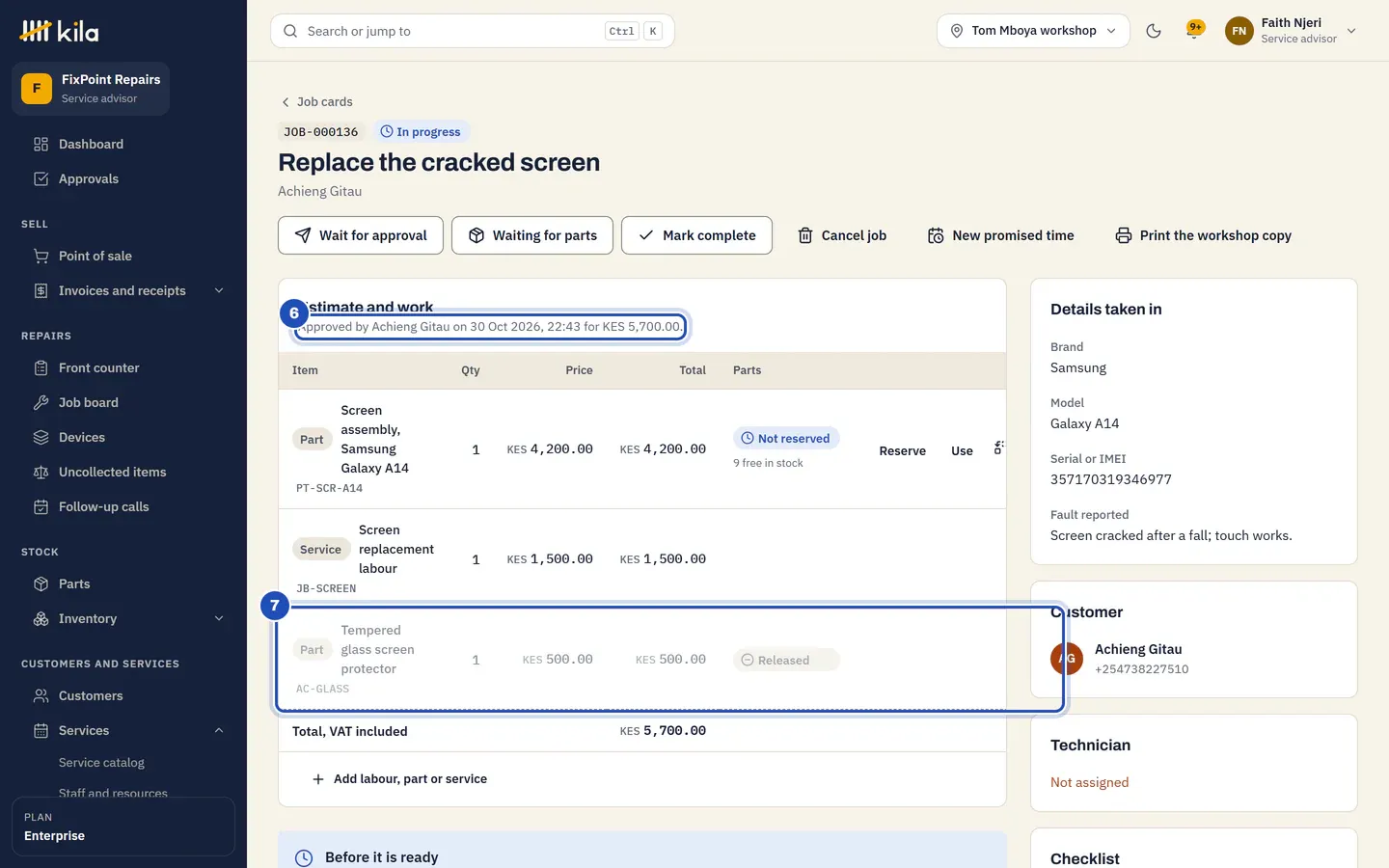Open the Faith Njeri account menu
This screenshot has height=868, width=1389.
pos(1291,31)
